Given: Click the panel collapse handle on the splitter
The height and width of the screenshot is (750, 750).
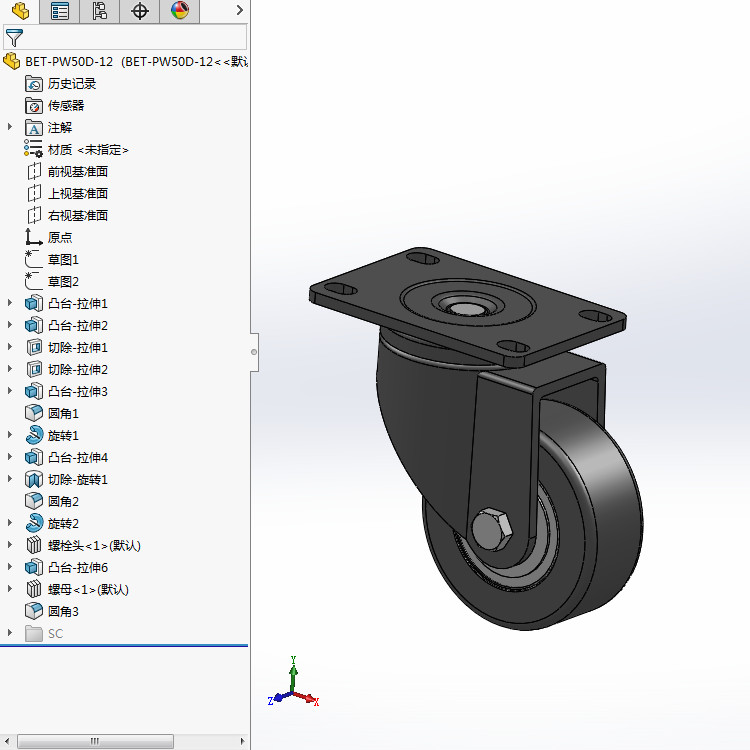Looking at the screenshot, I should (x=254, y=352).
